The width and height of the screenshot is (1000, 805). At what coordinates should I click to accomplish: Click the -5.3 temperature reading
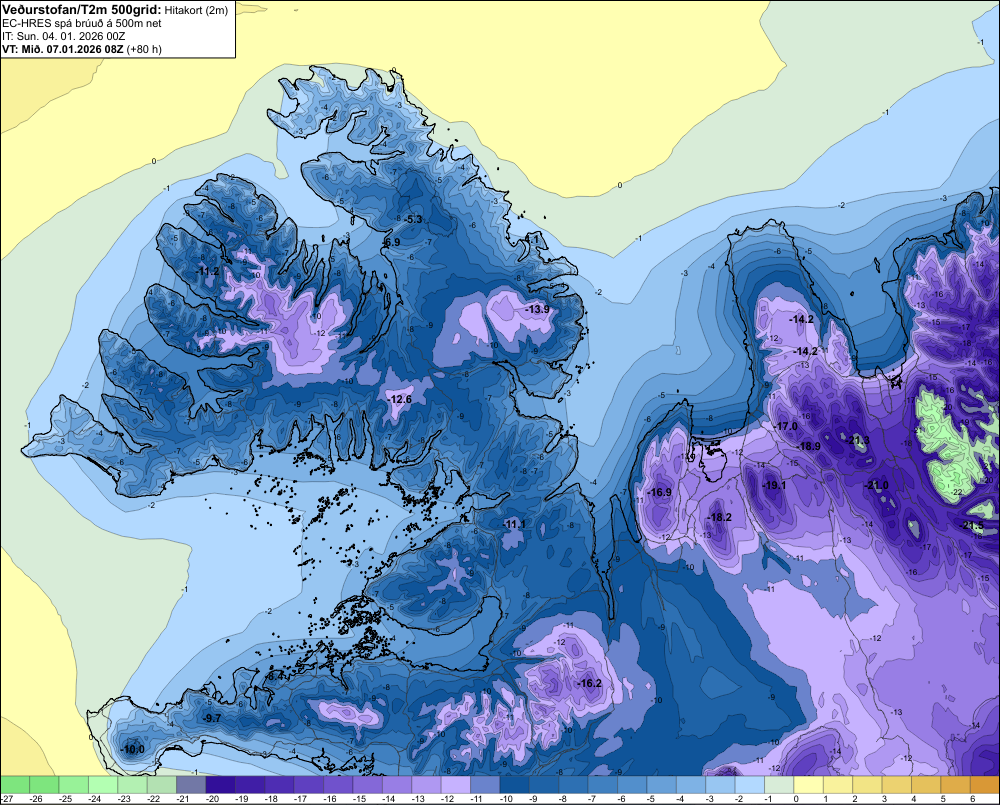[413, 219]
